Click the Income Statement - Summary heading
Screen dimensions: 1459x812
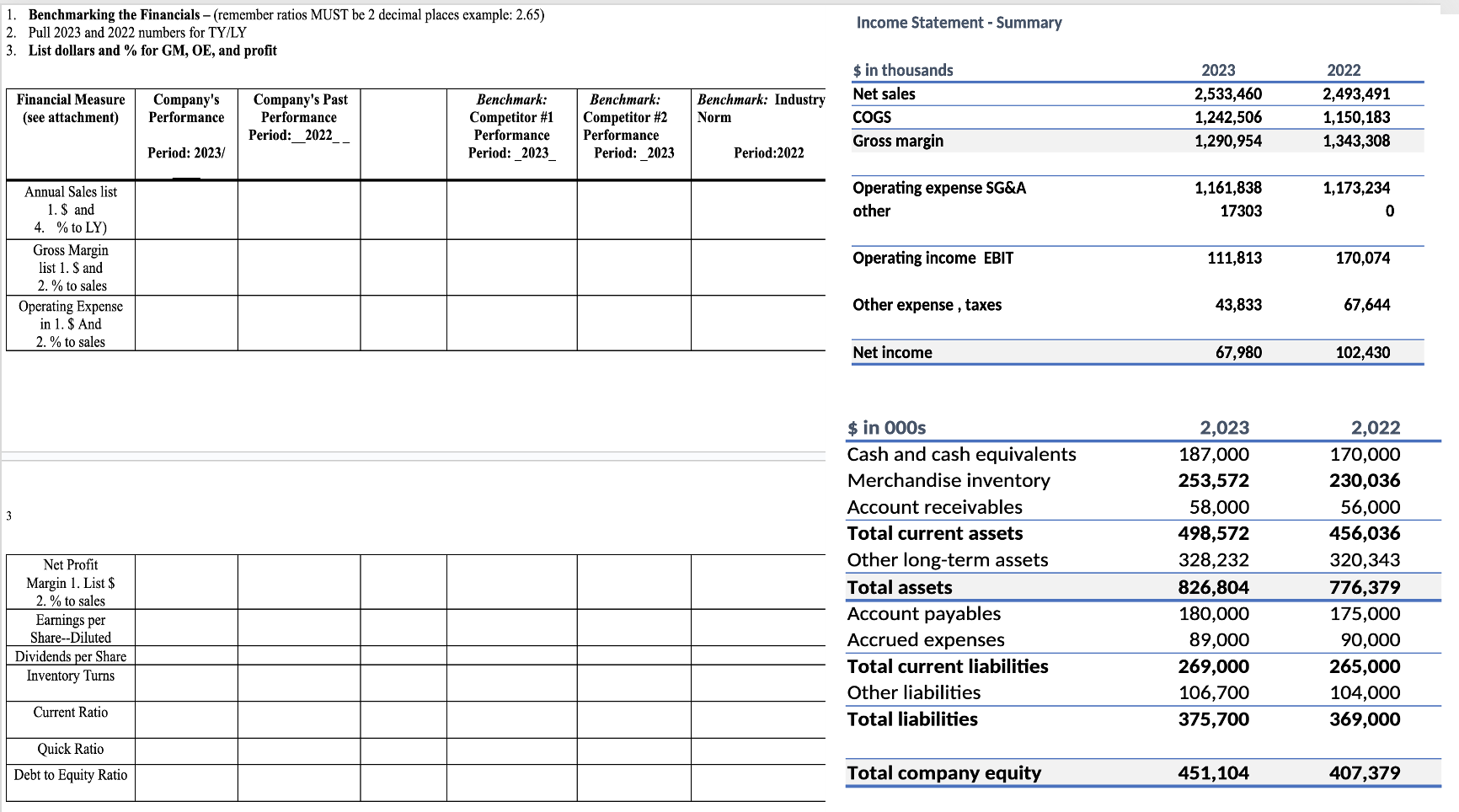pyautogui.click(x=958, y=23)
